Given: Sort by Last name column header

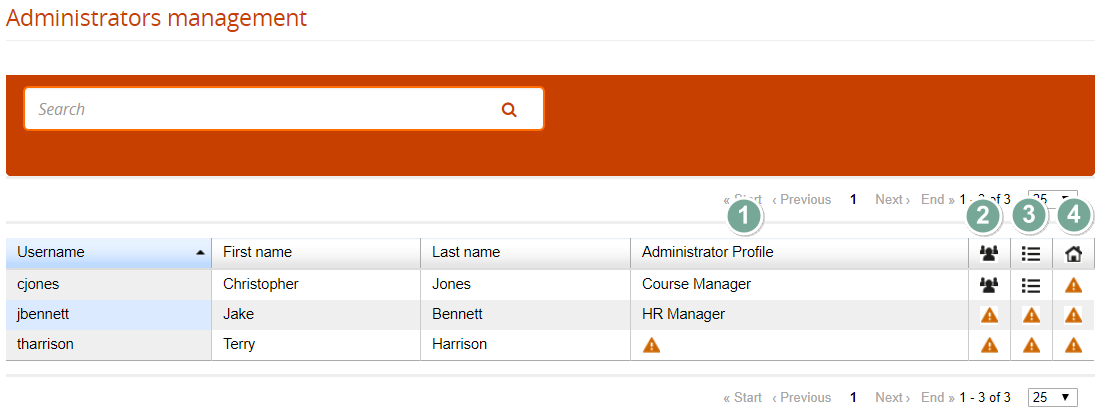Looking at the screenshot, I should (465, 252).
